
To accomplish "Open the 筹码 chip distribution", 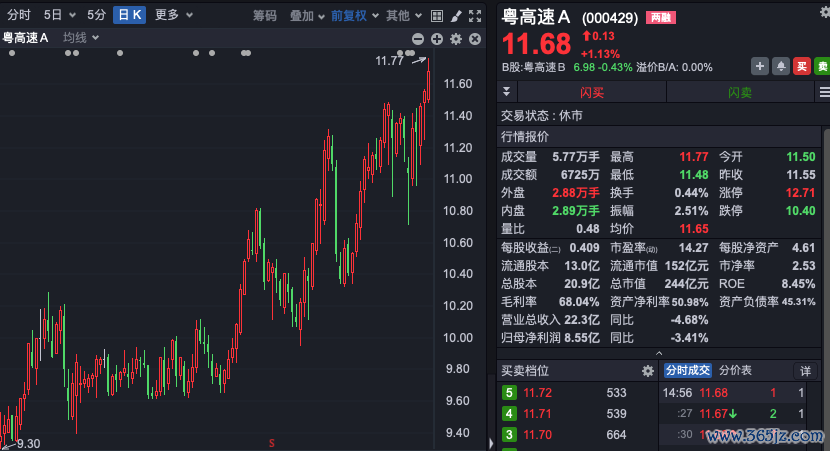I will tap(264, 16).
